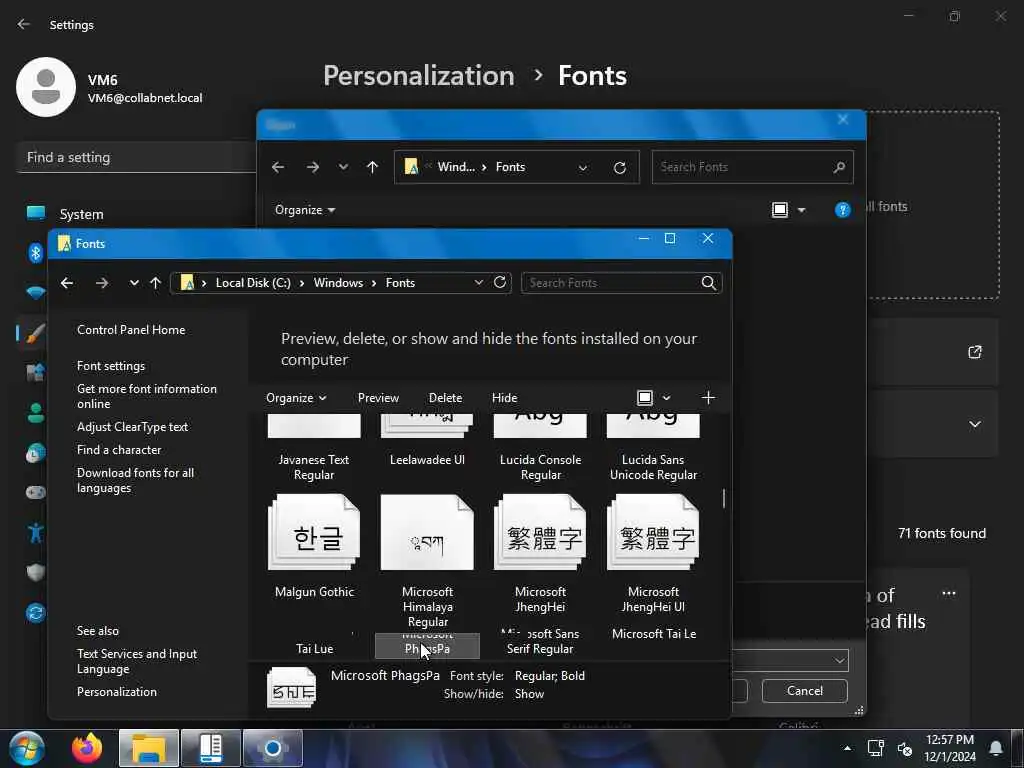Image resolution: width=1024 pixels, height=768 pixels.
Task: Select the Malgun Gothic font thumbnail
Action: point(314,533)
